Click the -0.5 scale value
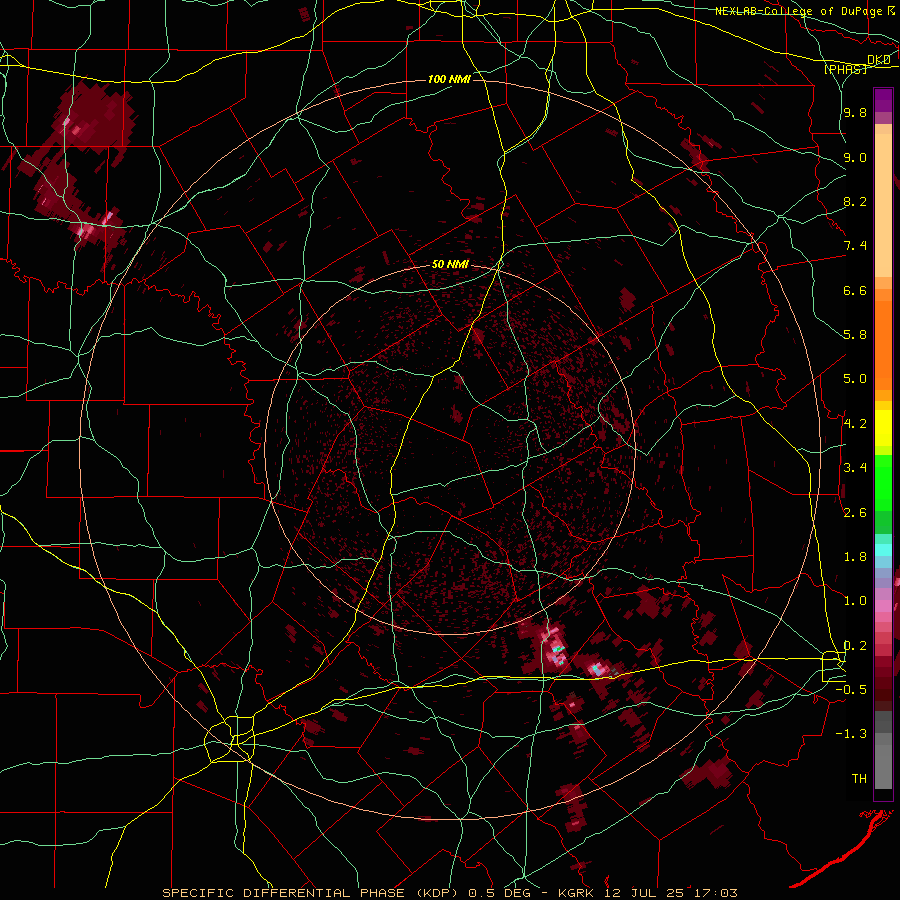The width and height of the screenshot is (900, 900). point(852,689)
